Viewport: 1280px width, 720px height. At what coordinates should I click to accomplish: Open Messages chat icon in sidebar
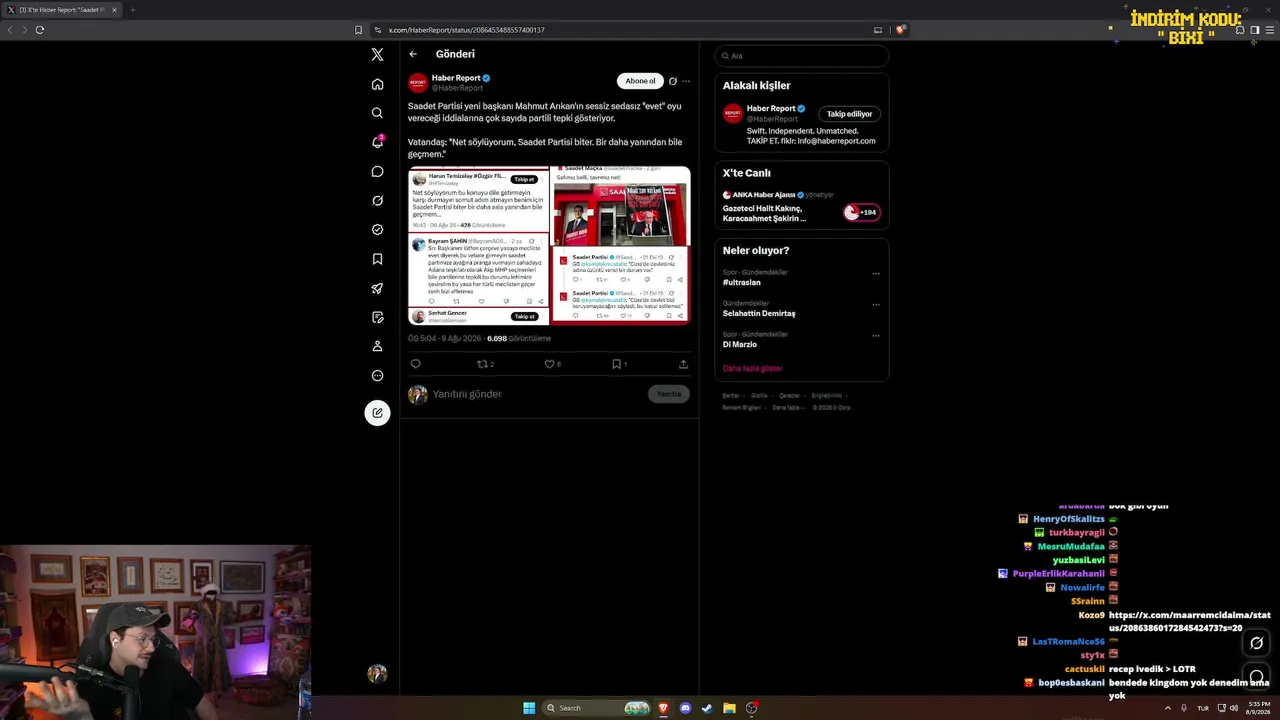click(377, 171)
